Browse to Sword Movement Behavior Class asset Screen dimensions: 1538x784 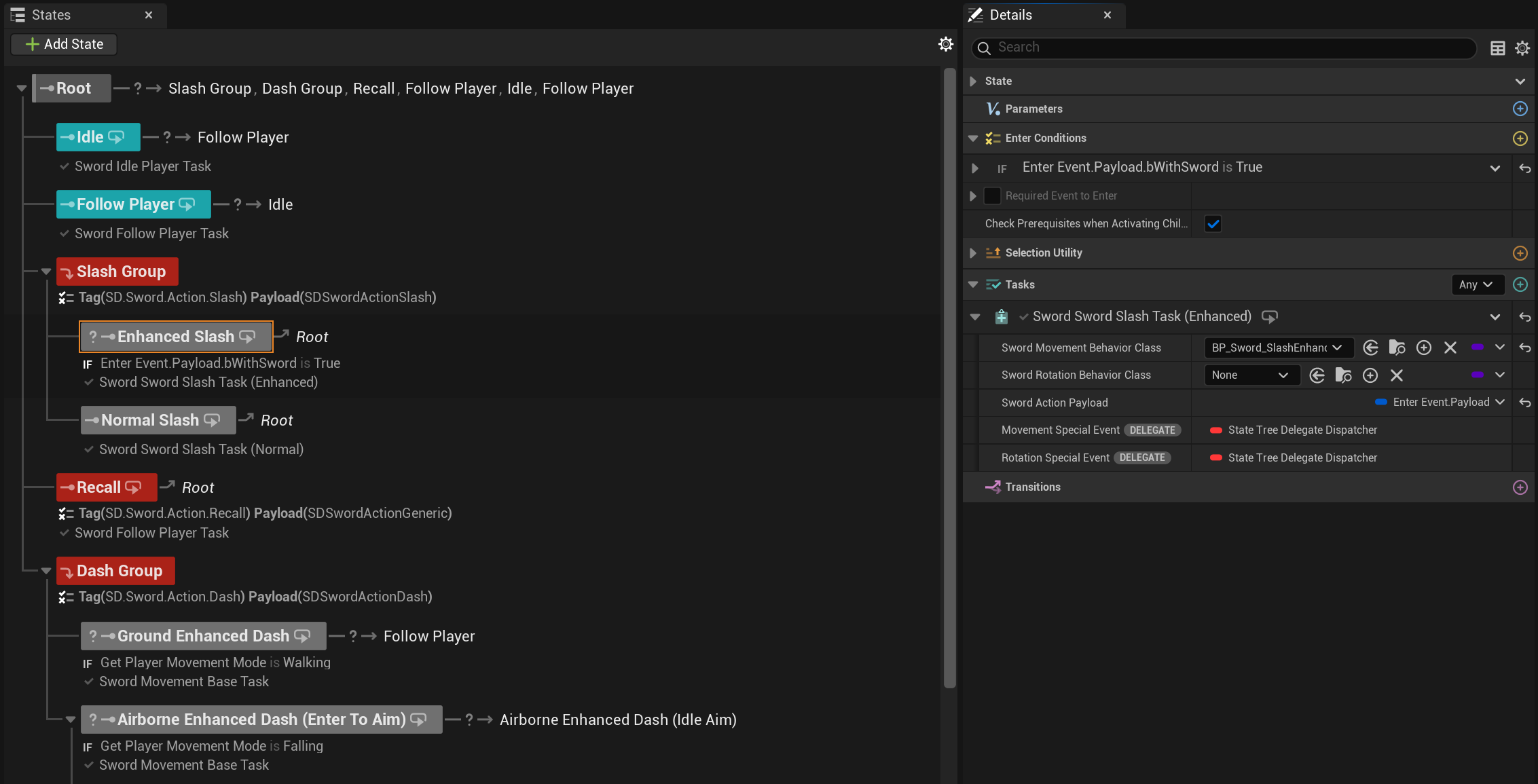tap(1397, 348)
